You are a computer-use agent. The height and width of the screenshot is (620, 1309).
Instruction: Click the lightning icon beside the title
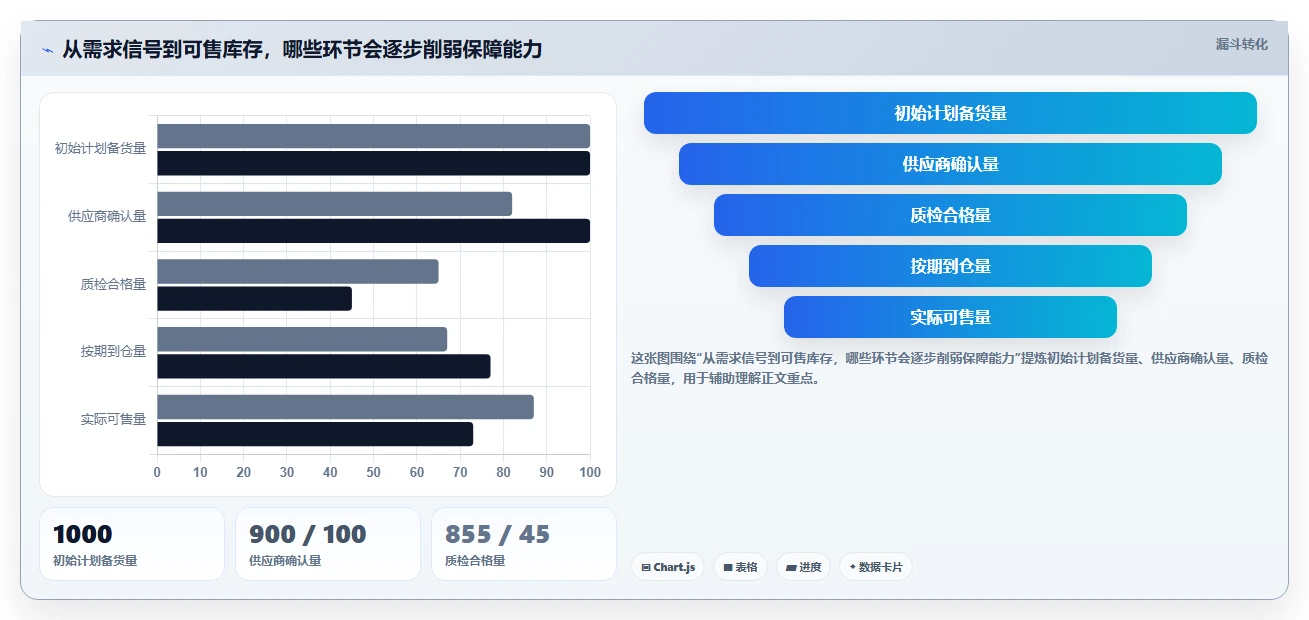[47, 50]
